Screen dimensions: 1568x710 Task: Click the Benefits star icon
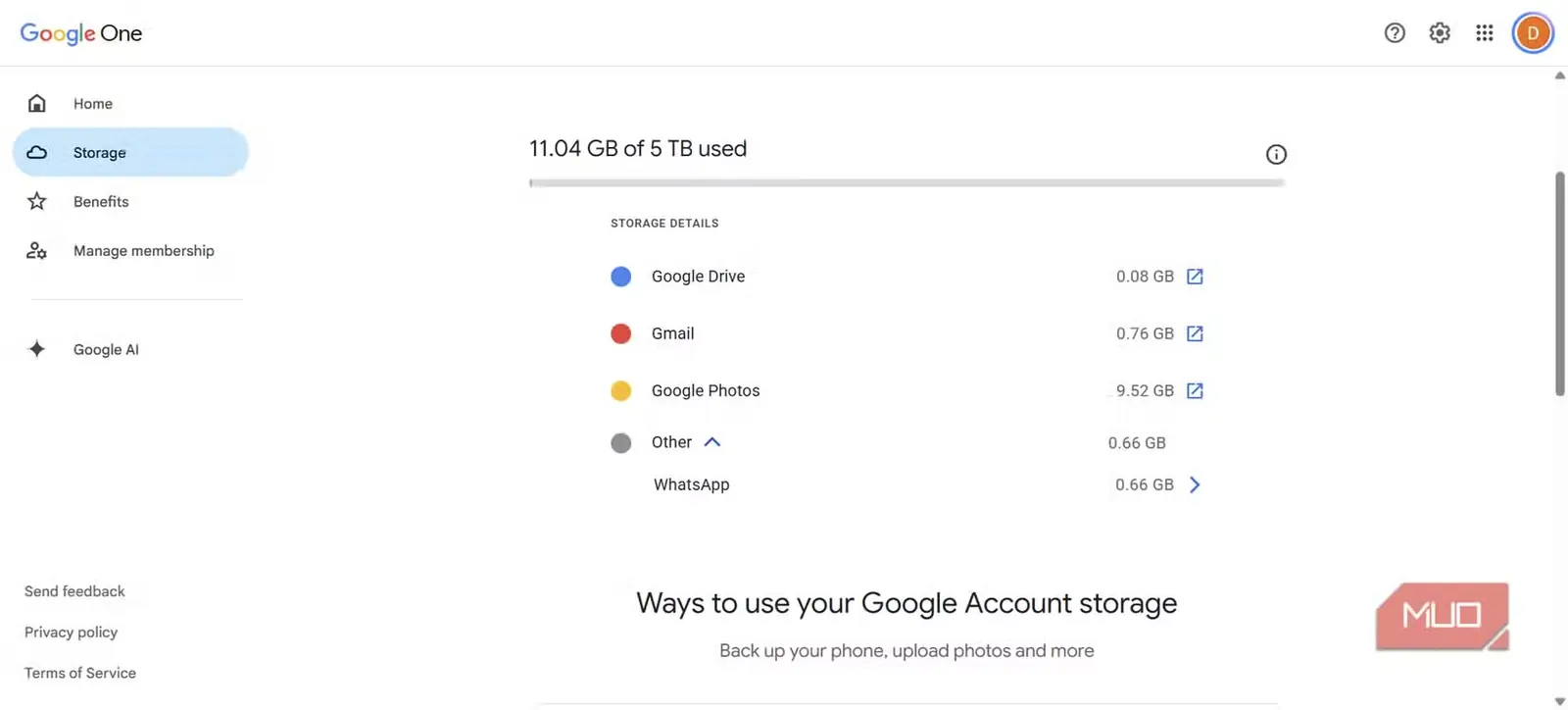point(37,201)
